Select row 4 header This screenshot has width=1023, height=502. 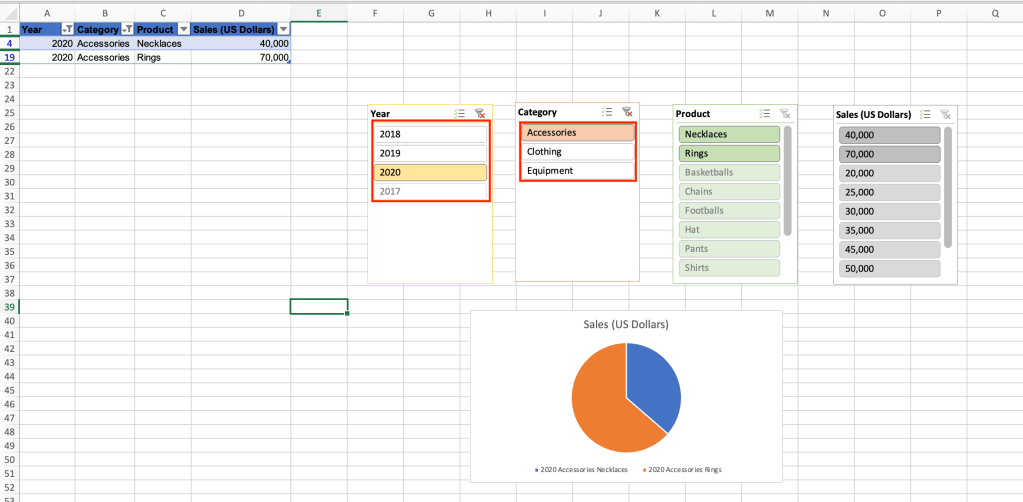9,44
